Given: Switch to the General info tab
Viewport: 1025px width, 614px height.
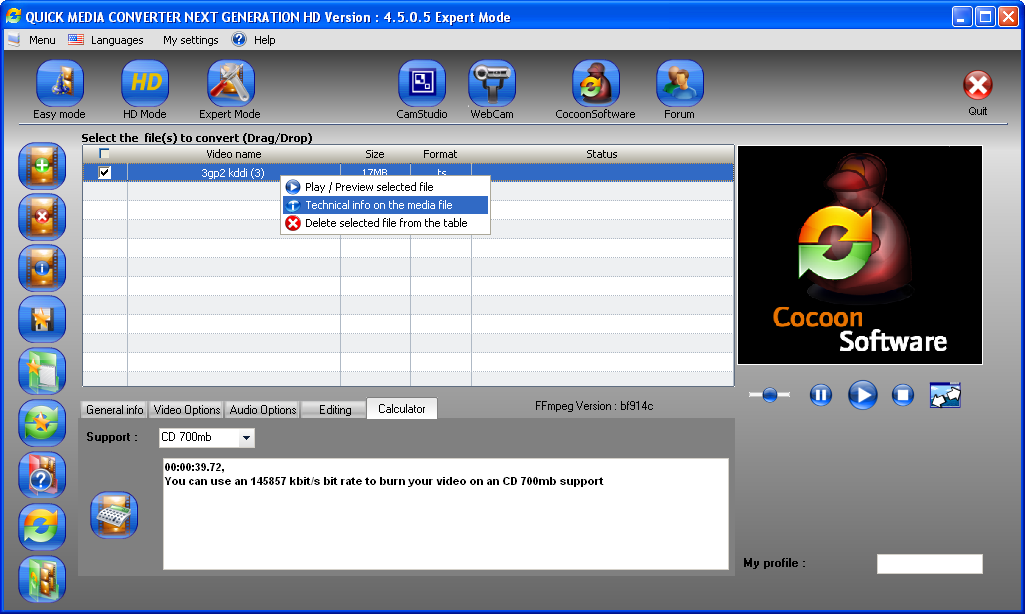Looking at the screenshot, I should tap(114, 410).
